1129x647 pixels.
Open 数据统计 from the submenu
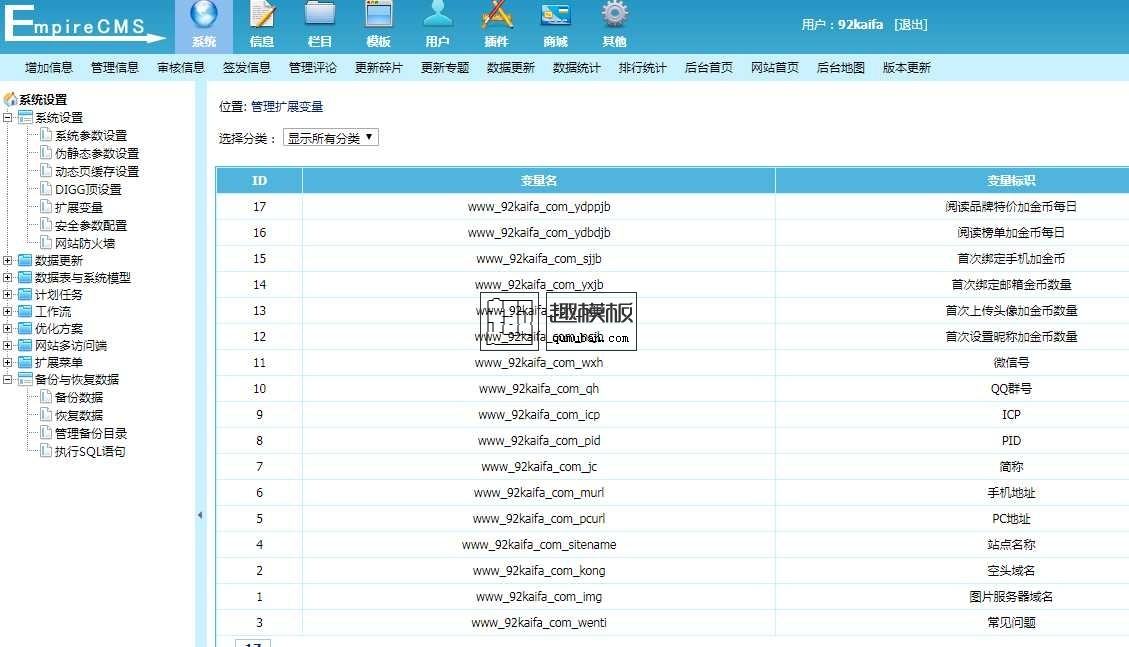click(x=577, y=68)
